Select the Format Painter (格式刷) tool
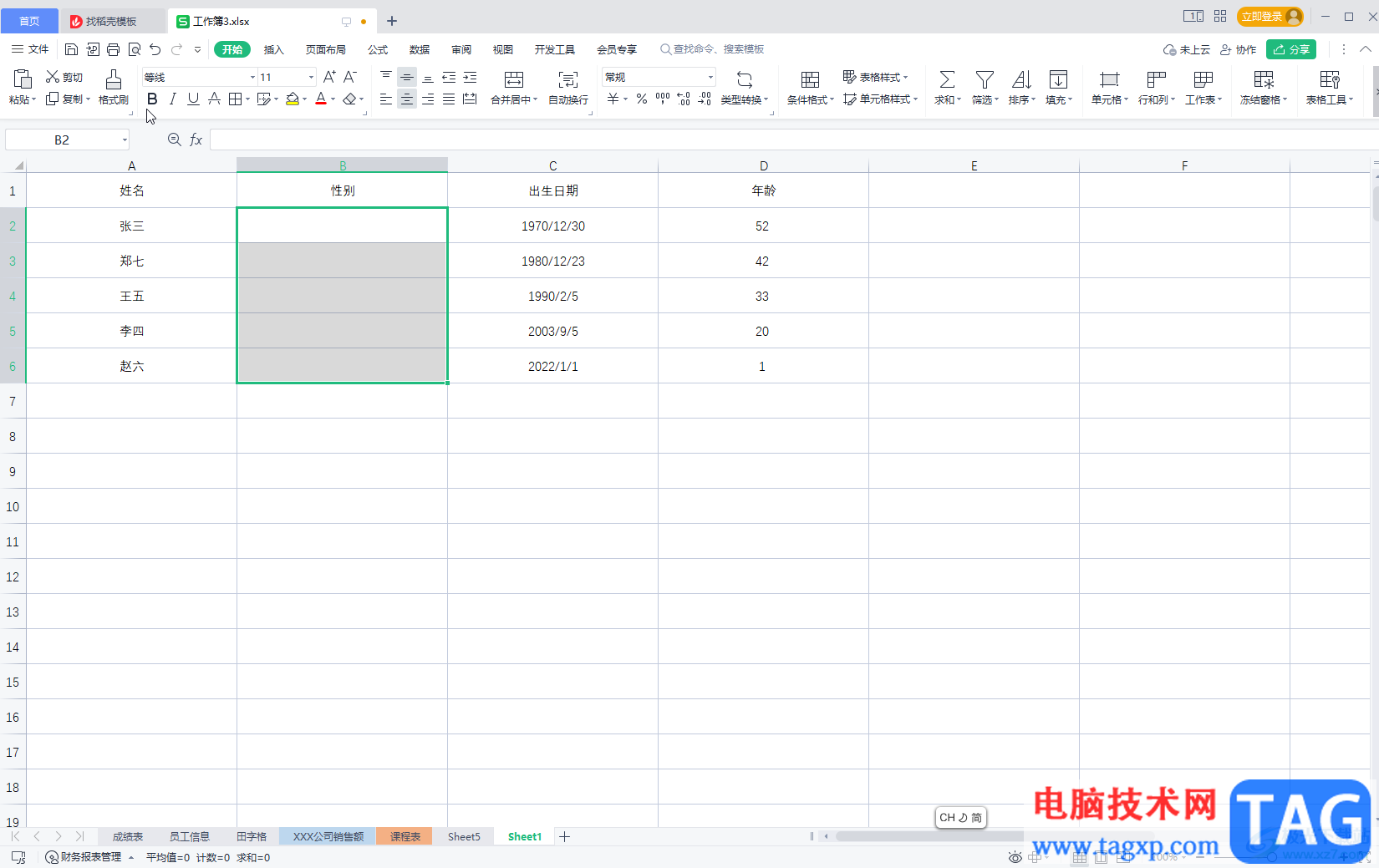 coord(113,87)
